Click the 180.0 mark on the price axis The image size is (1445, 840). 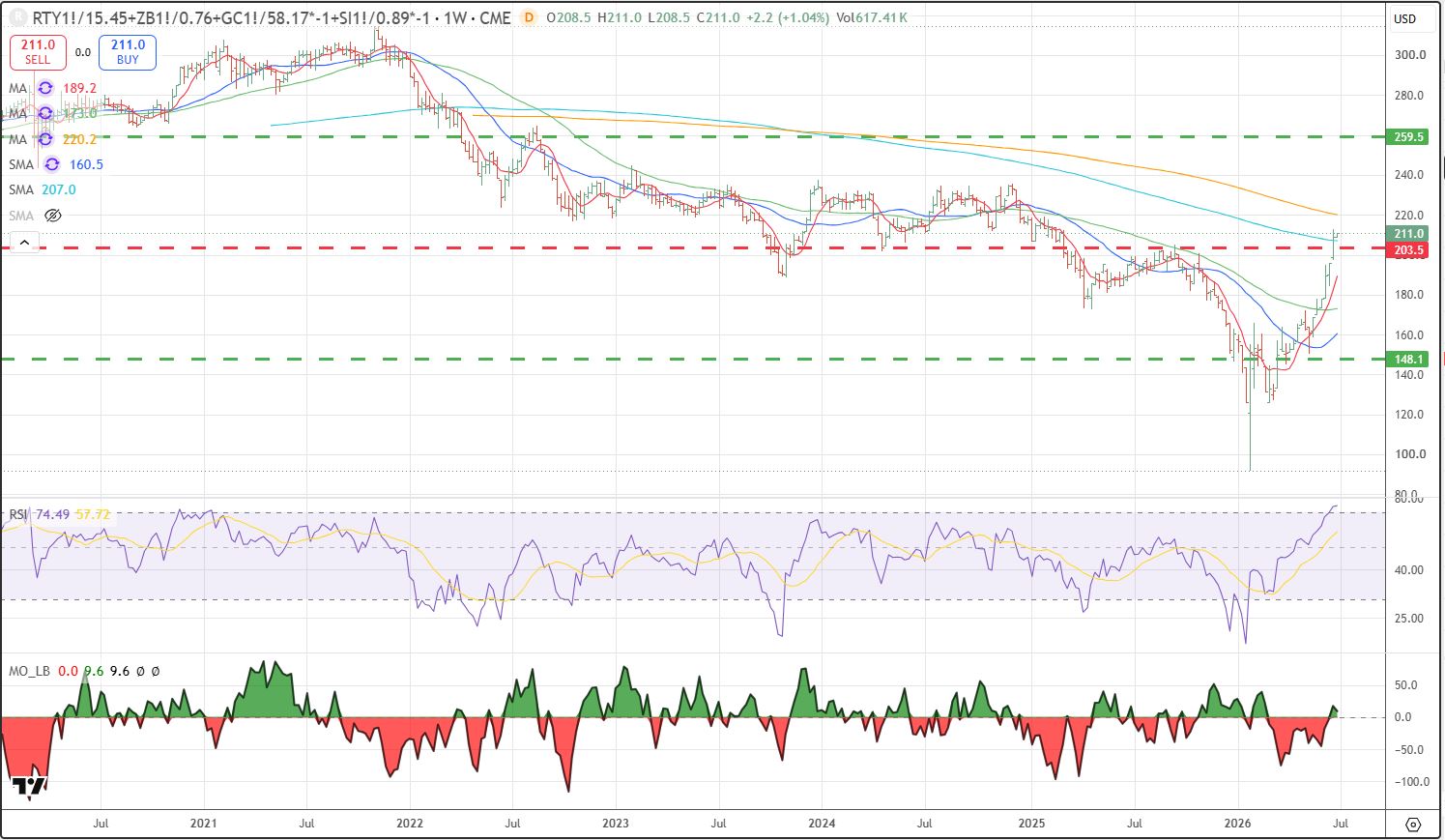pyautogui.click(x=1410, y=295)
